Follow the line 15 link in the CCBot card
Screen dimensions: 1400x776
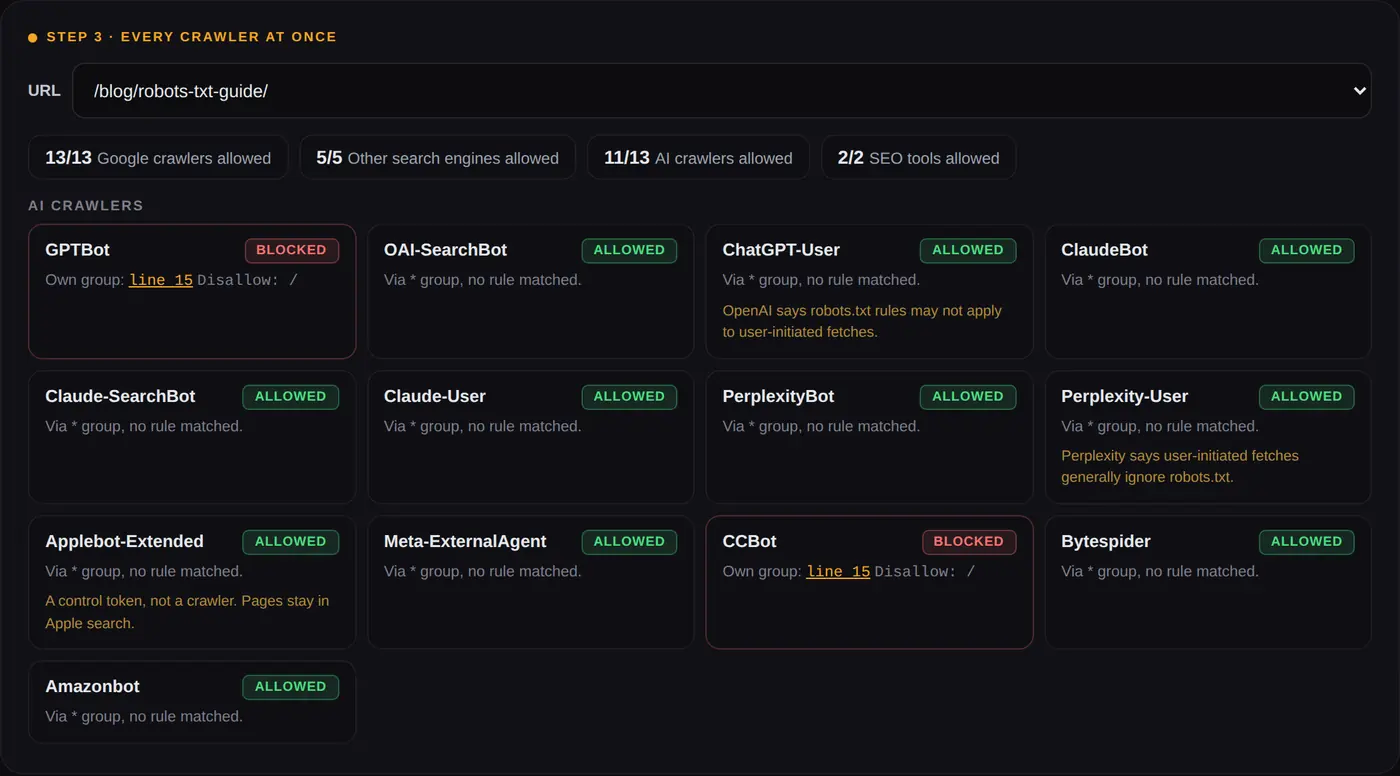(838, 571)
